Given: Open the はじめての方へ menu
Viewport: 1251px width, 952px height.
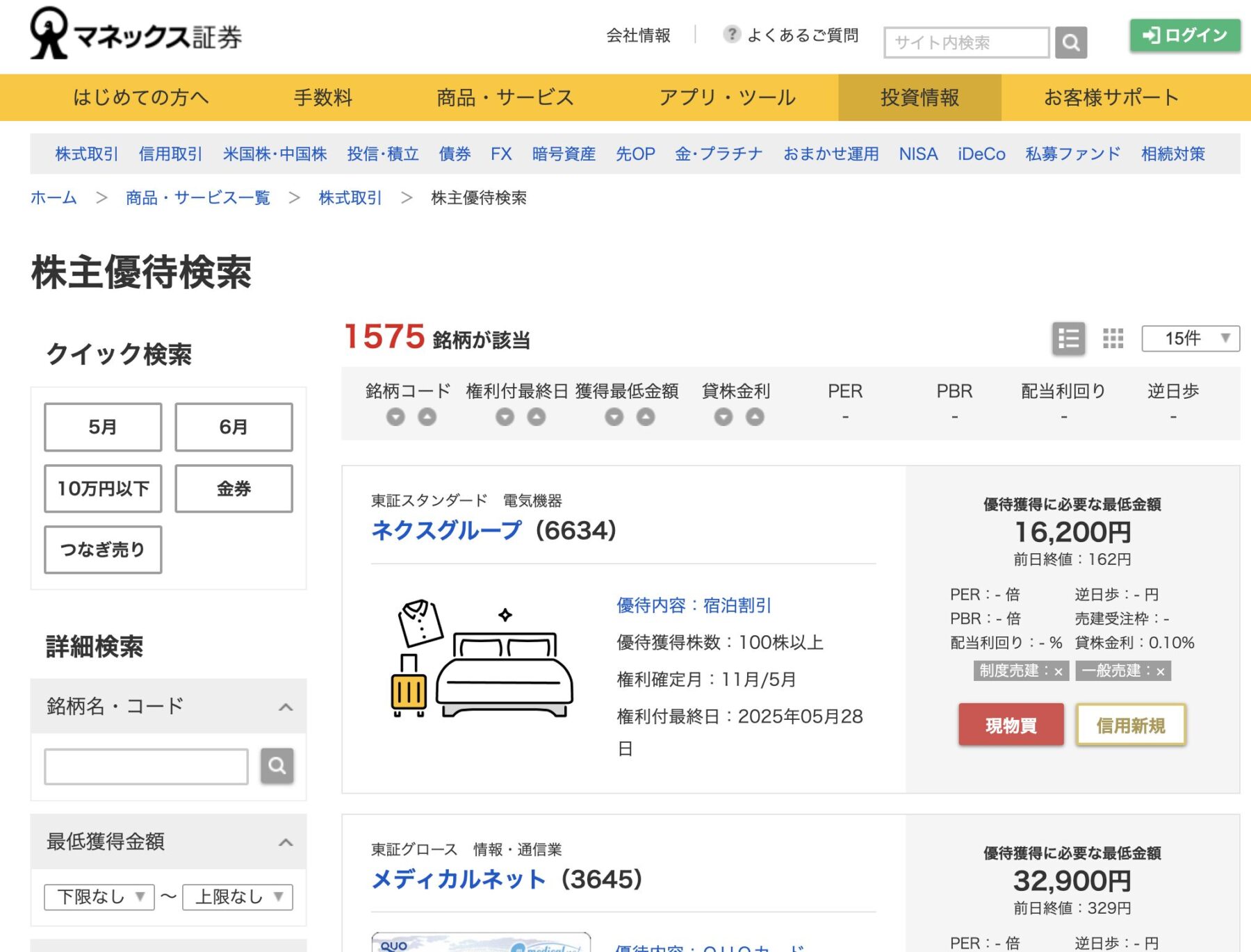Looking at the screenshot, I should (x=141, y=97).
